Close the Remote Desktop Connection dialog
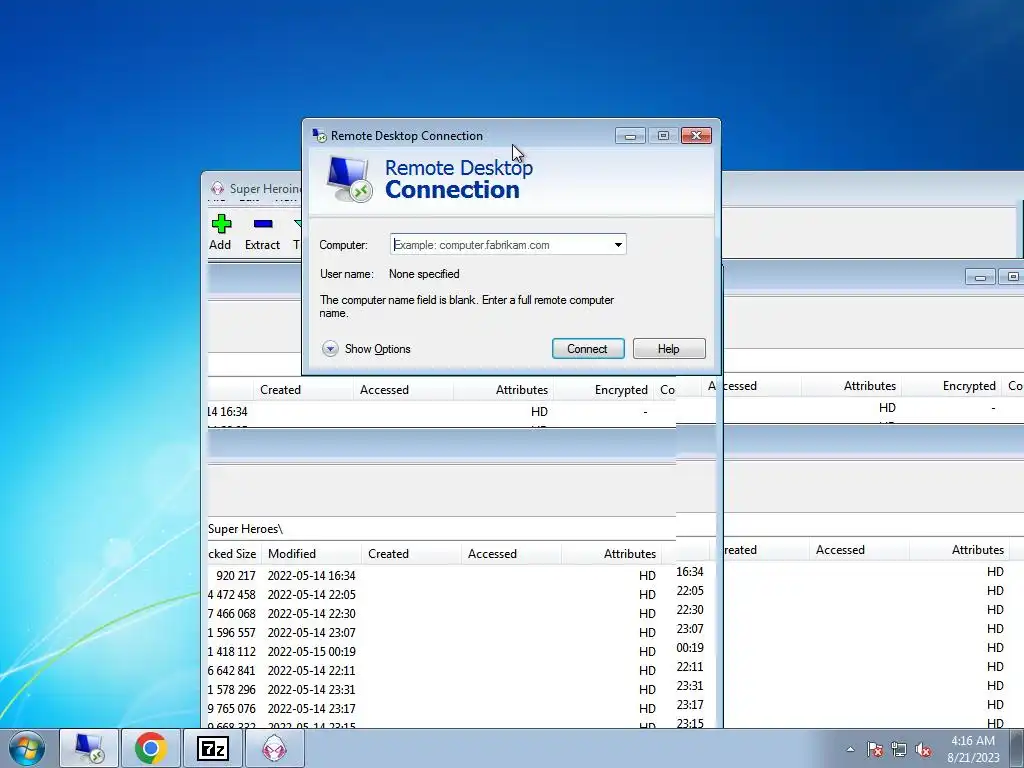This screenshot has height=768, width=1024. (x=696, y=136)
